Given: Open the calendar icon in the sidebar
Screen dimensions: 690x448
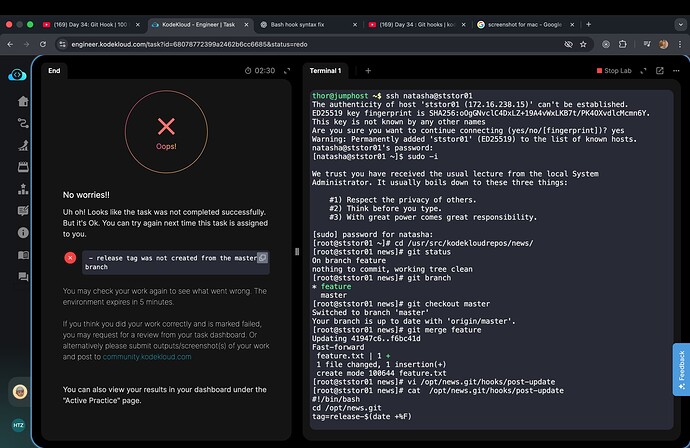Looking at the screenshot, I should tap(23, 167).
